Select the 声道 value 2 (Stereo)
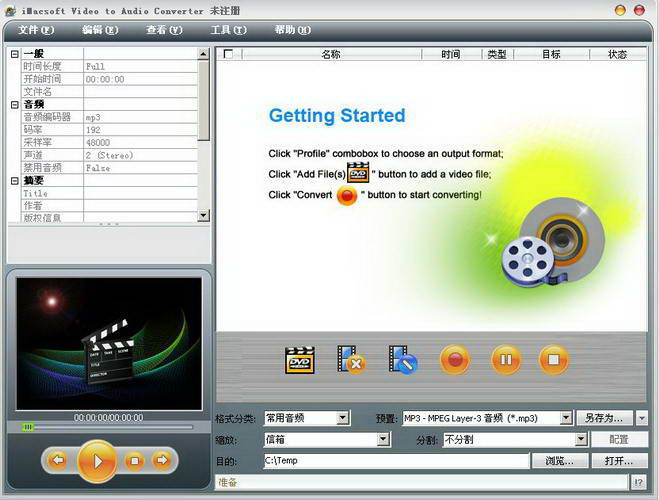 109,155
